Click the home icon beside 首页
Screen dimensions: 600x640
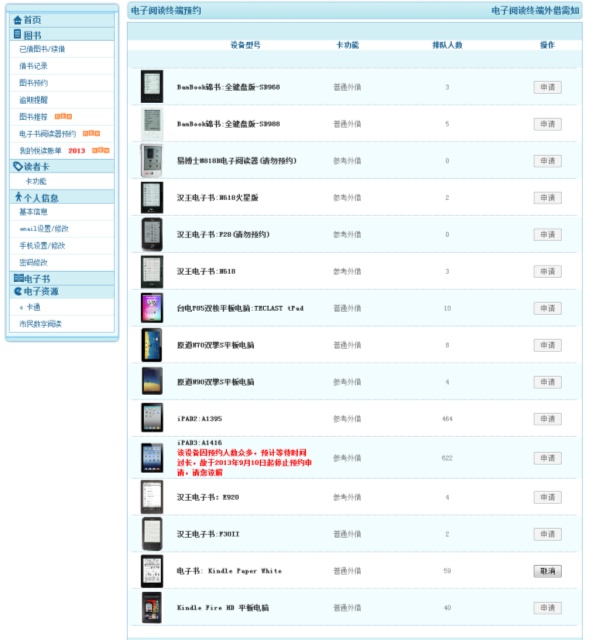click(17, 20)
